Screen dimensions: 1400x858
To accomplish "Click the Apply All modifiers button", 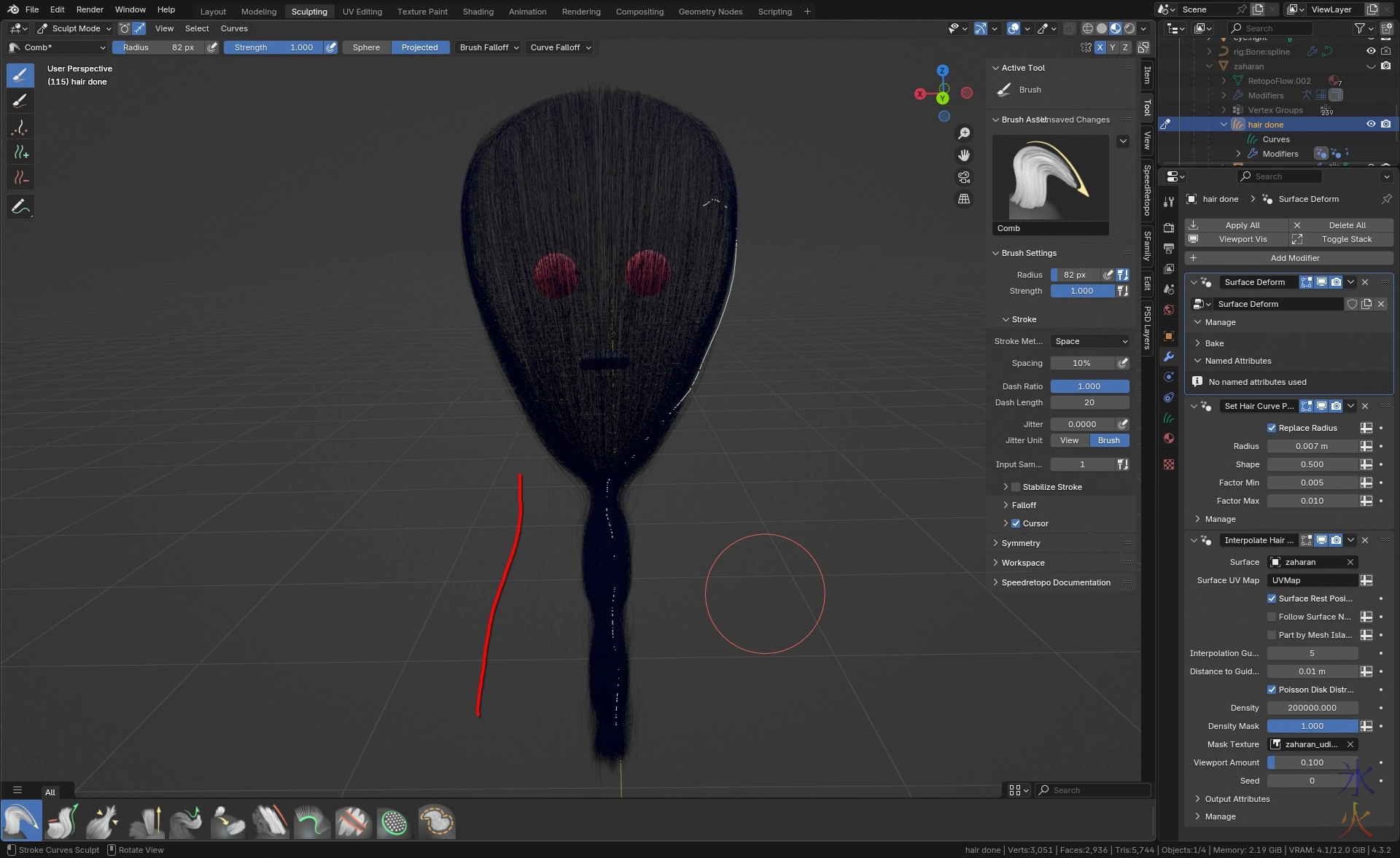I will 1242,225.
